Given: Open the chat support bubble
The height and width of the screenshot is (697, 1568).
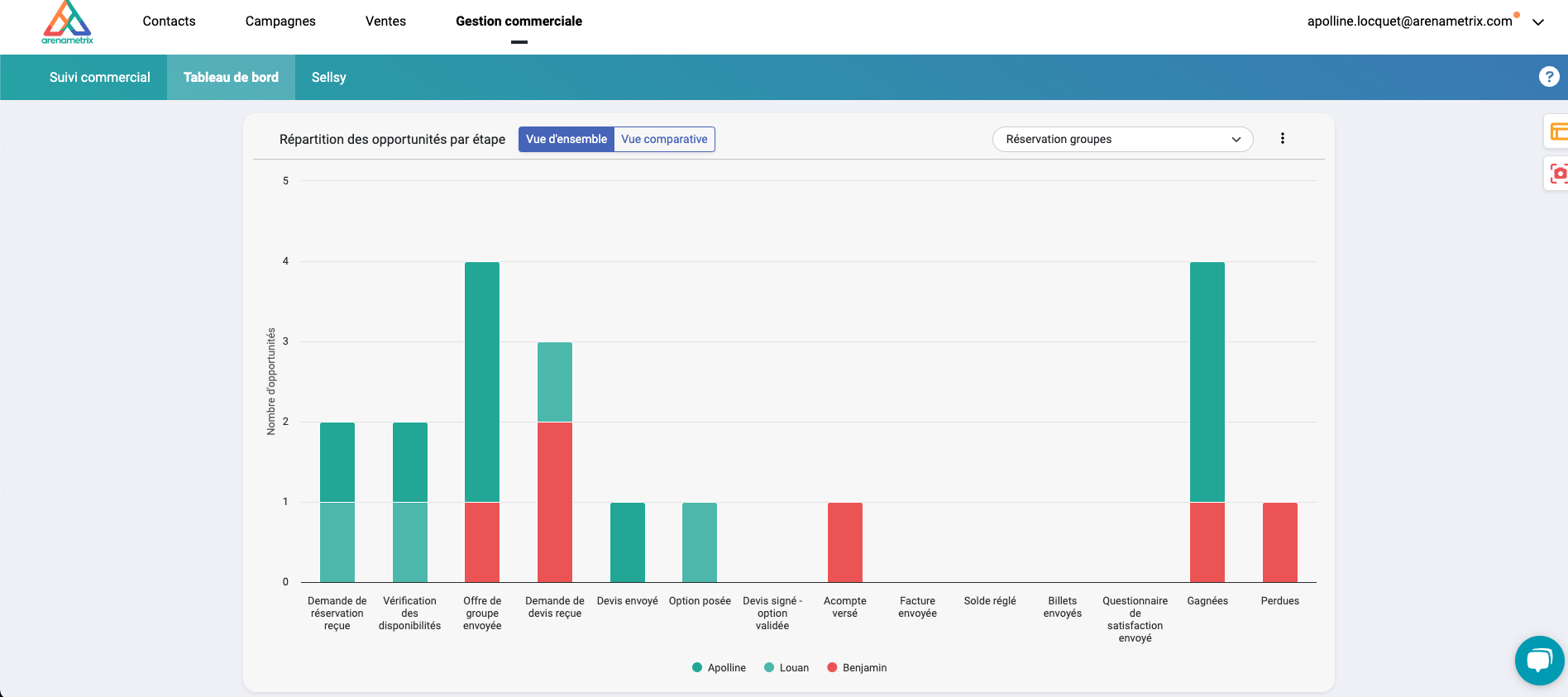Looking at the screenshot, I should click(1539, 660).
